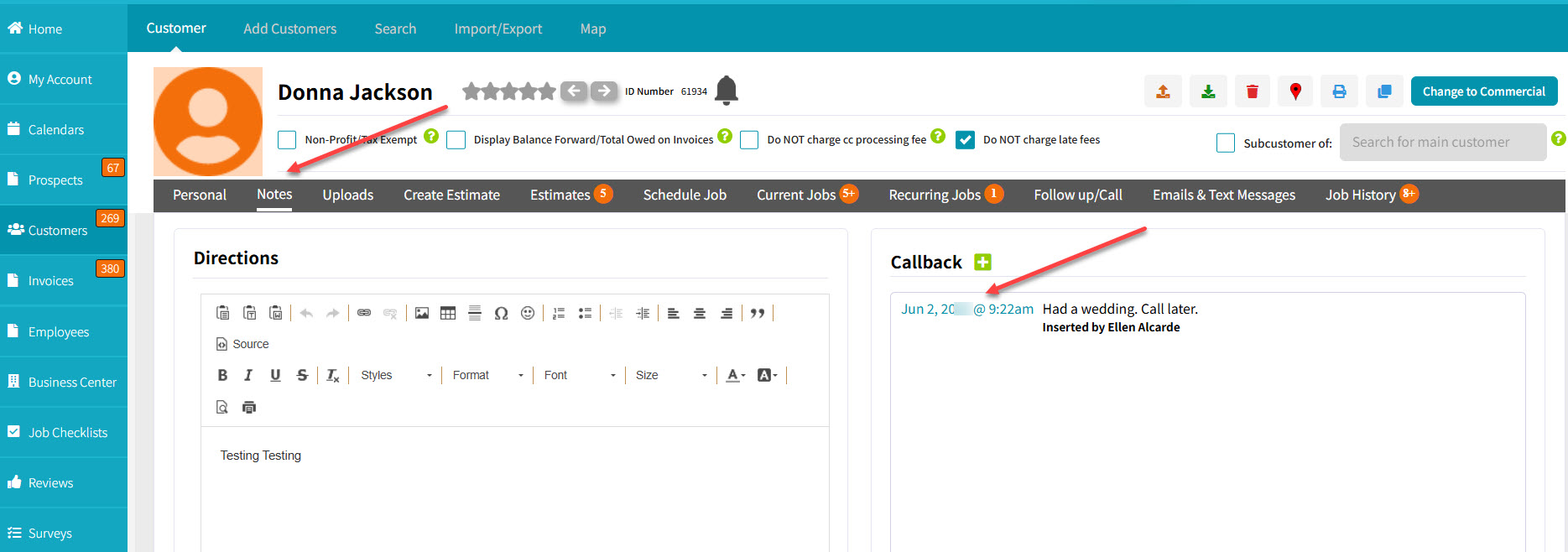Click the blue duplicate copy icon
The height and width of the screenshot is (552, 1568).
pyautogui.click(x=1384, y=91)
